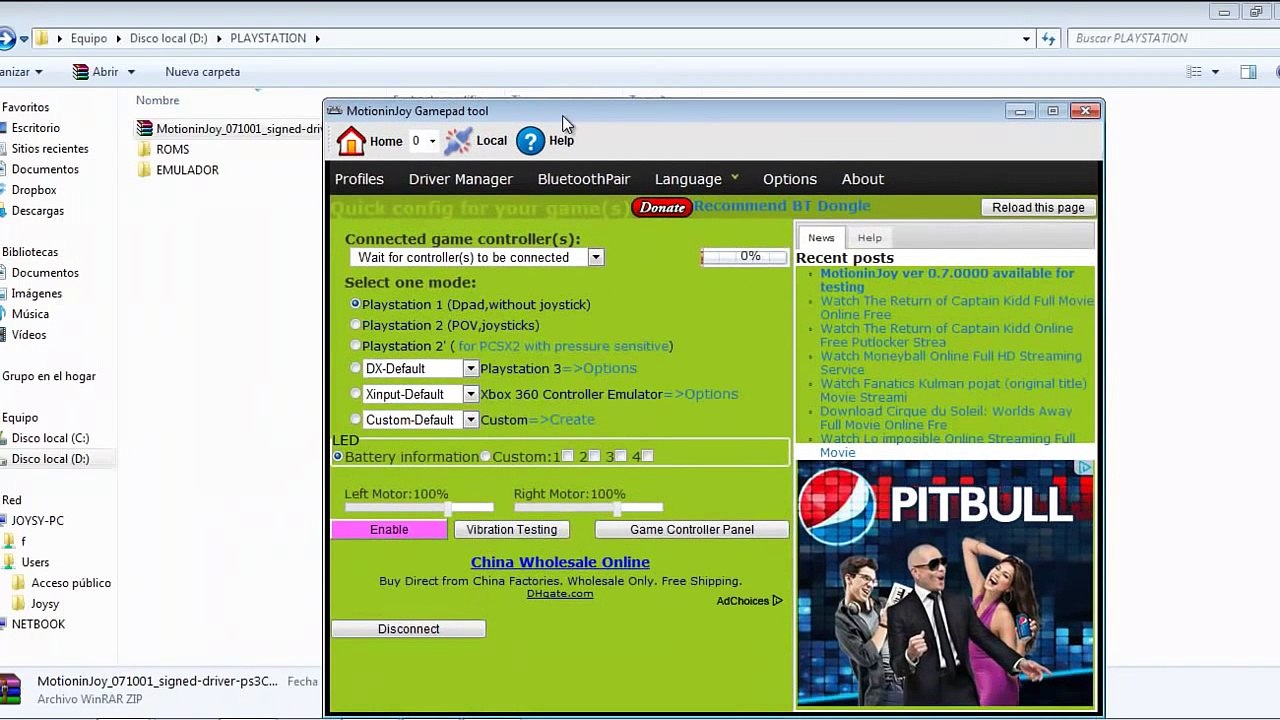Click the WinRAR icon of the MotioninJoy zip file
Viewport: 1280px width, 720px height.
point(145,128)
